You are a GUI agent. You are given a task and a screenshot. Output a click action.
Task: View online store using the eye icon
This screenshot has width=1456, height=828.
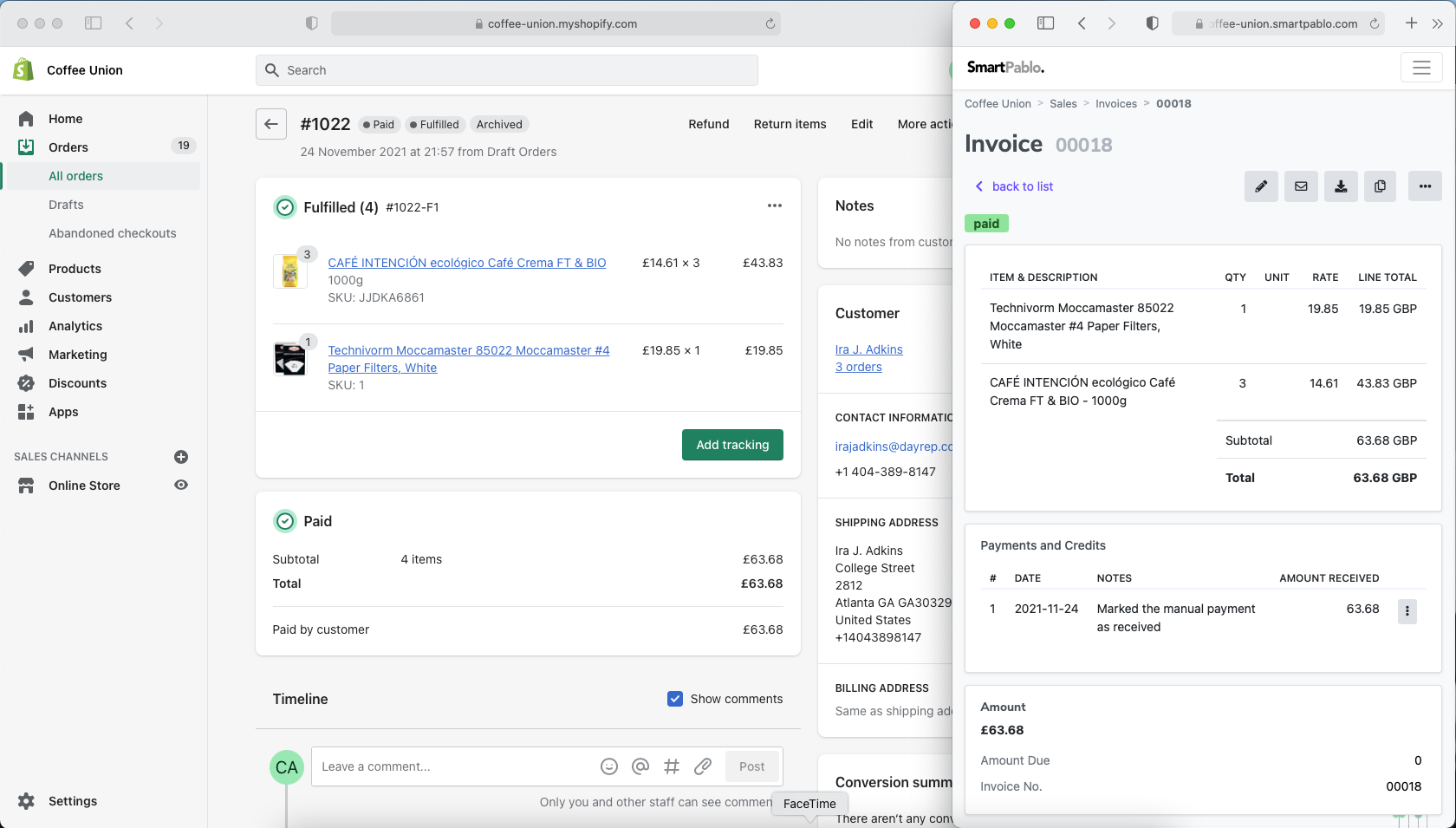coord(181,486)
